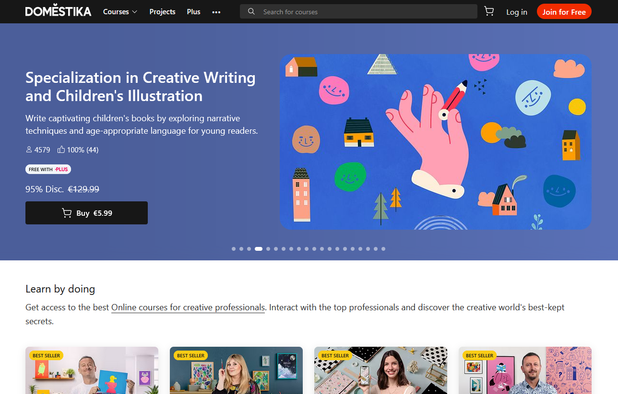Open the Plus menu item

click(193, 12)
